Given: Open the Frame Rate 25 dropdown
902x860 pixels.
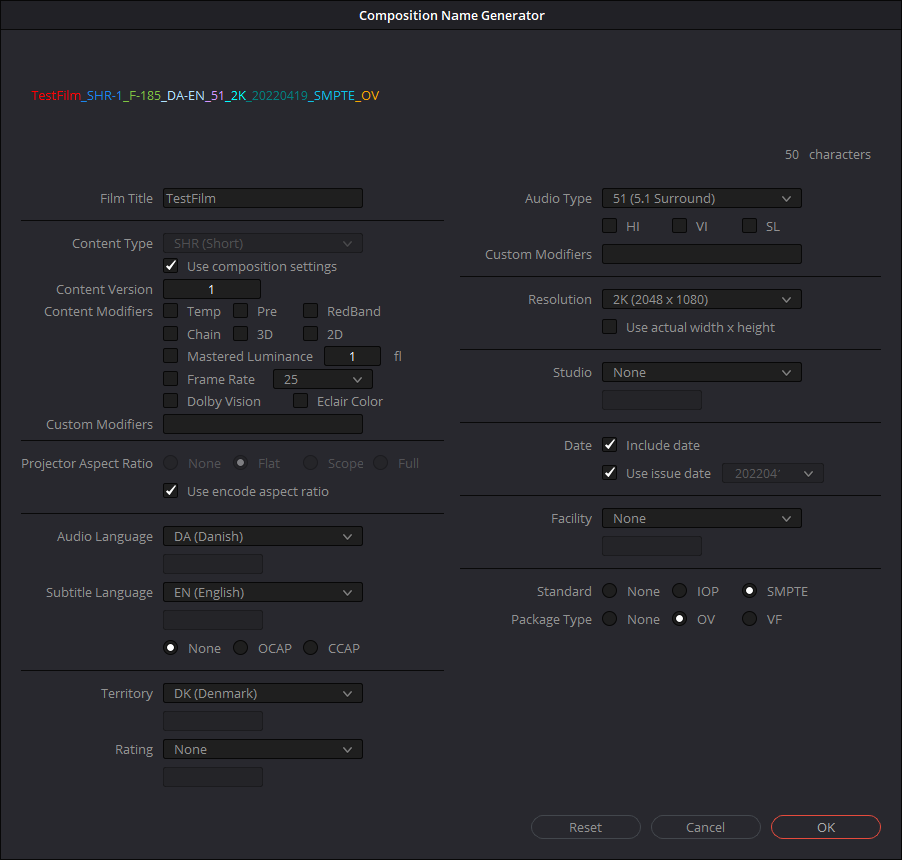Looking at the screenshot, I should 323,379.
